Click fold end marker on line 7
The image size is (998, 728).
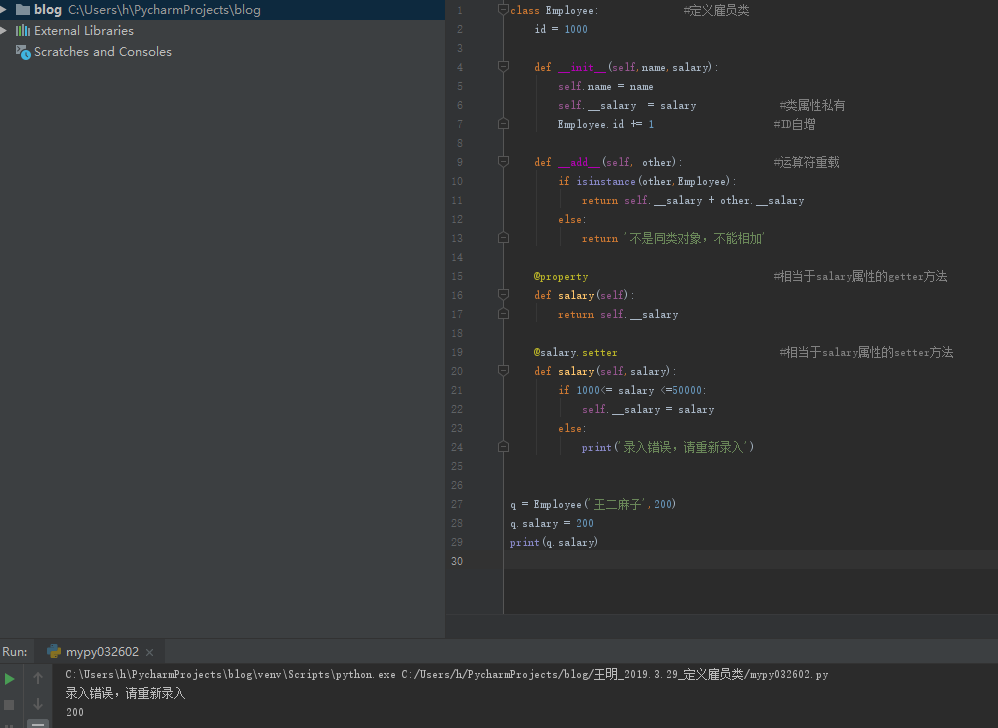pos(503,123)
